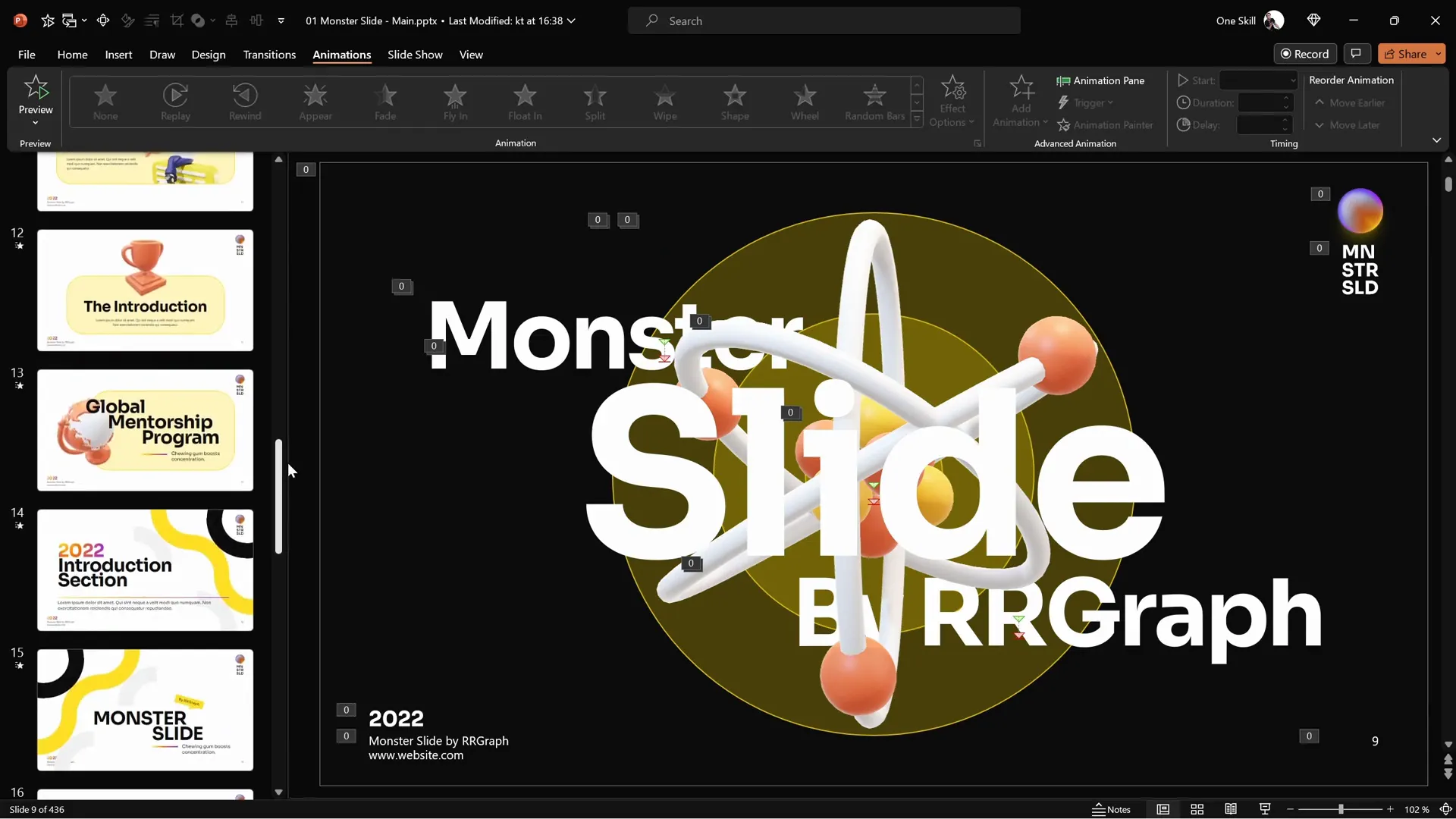
Task: Choose the Rewind animation effect
Action: point(245,102)
